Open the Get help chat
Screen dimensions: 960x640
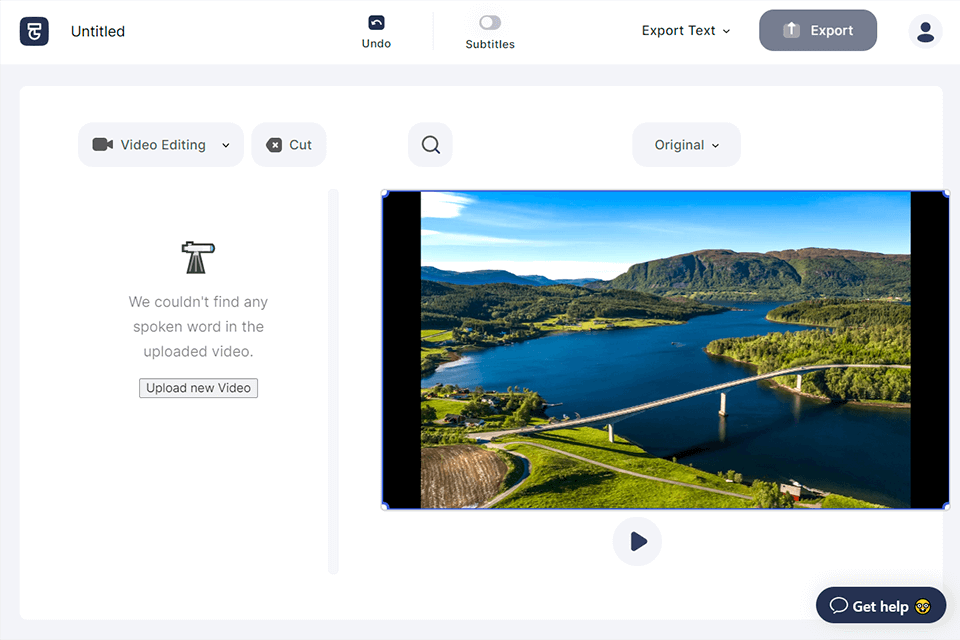pos(881,605)
